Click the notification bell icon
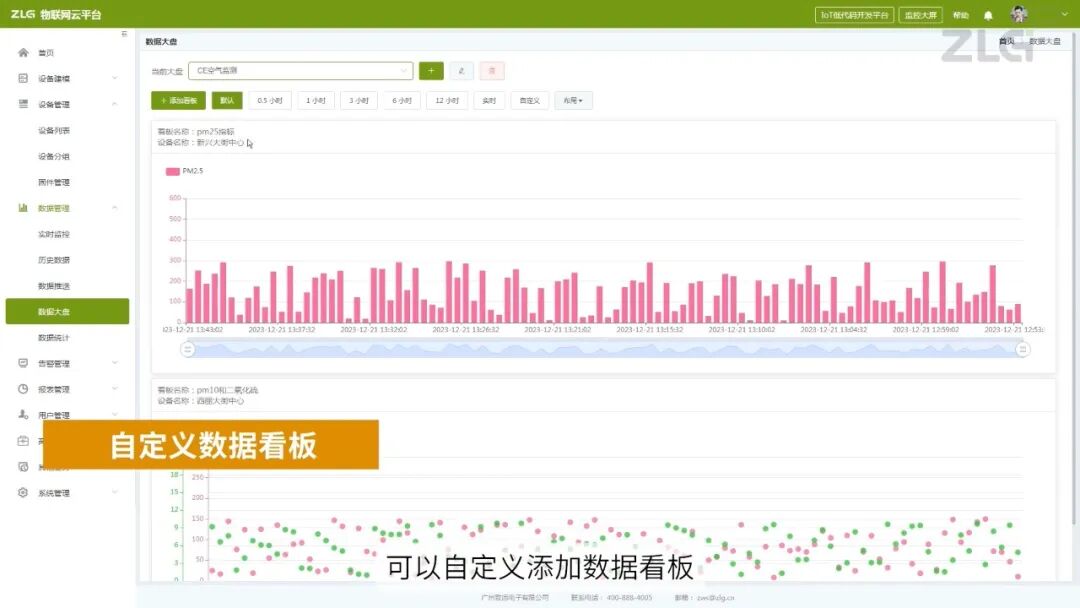 (988, 15)
